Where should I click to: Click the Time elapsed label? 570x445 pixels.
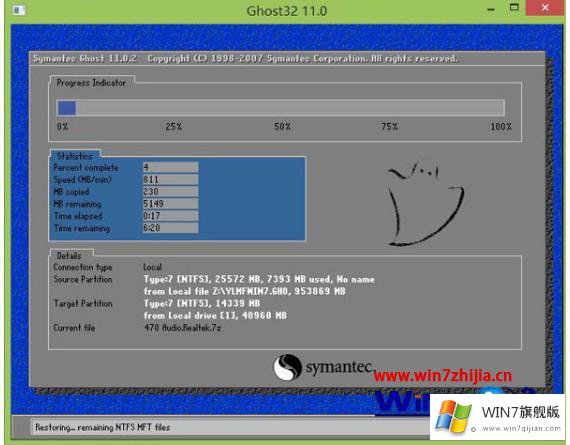[x=78, y=216]
